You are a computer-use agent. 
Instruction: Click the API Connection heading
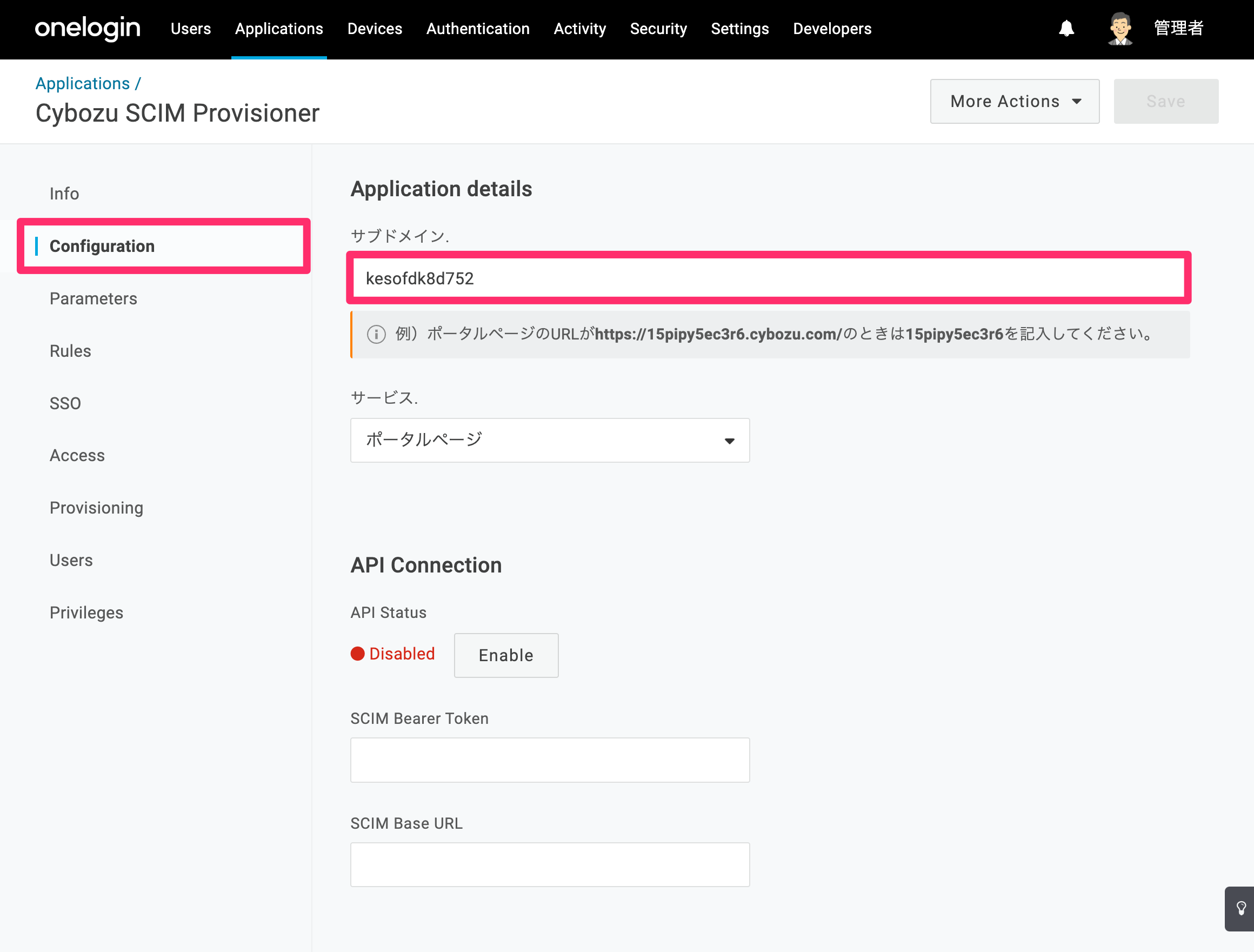tap(426, 565)
